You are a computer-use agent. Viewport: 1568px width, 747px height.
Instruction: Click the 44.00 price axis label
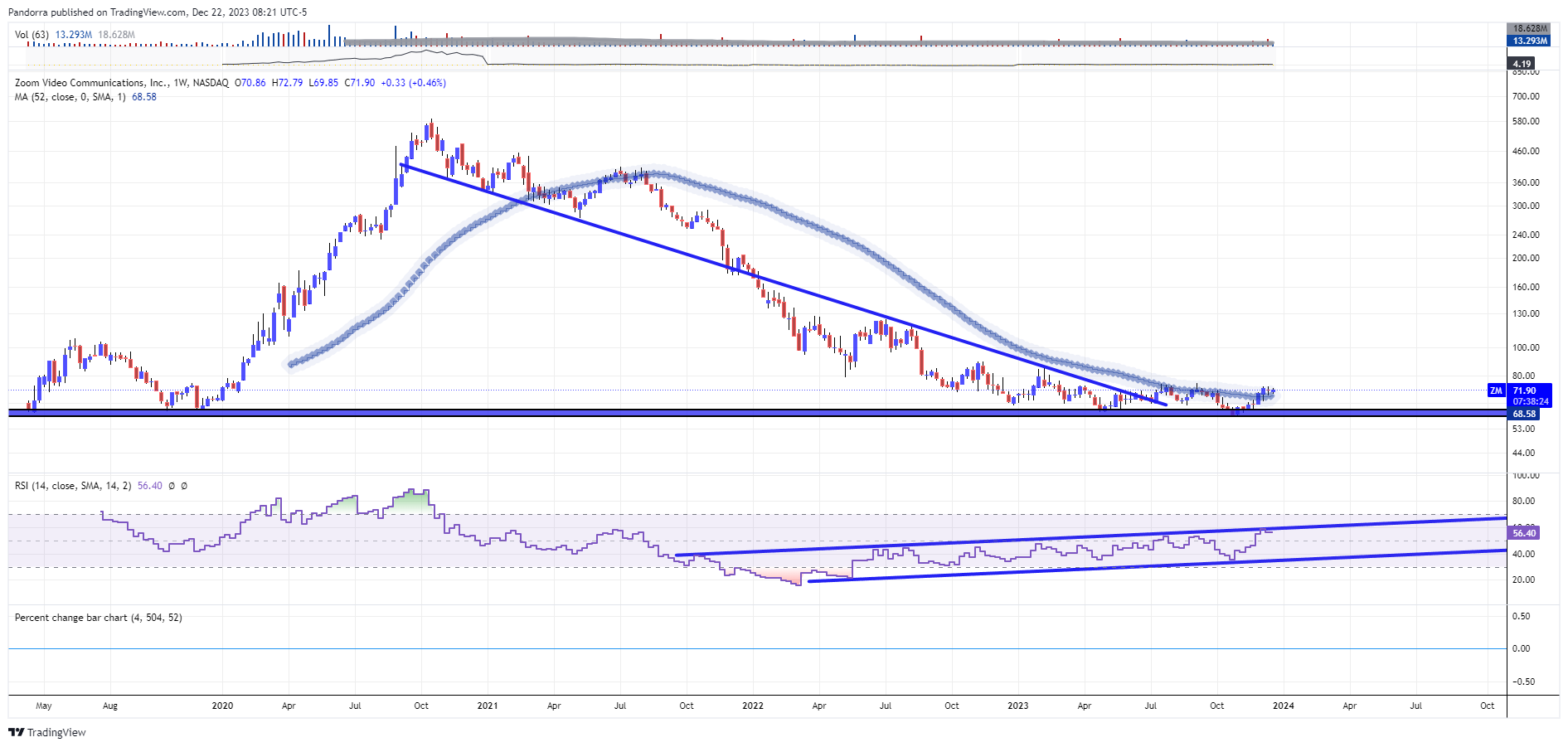tap(1524, 454)
